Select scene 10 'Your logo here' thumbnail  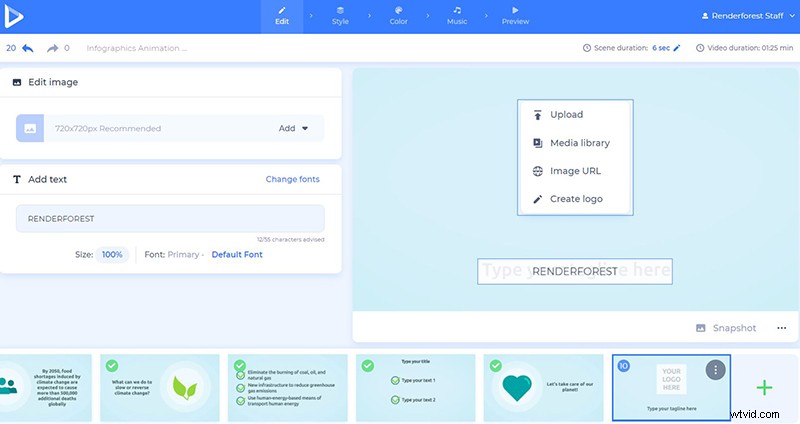(x=671, y=388)
